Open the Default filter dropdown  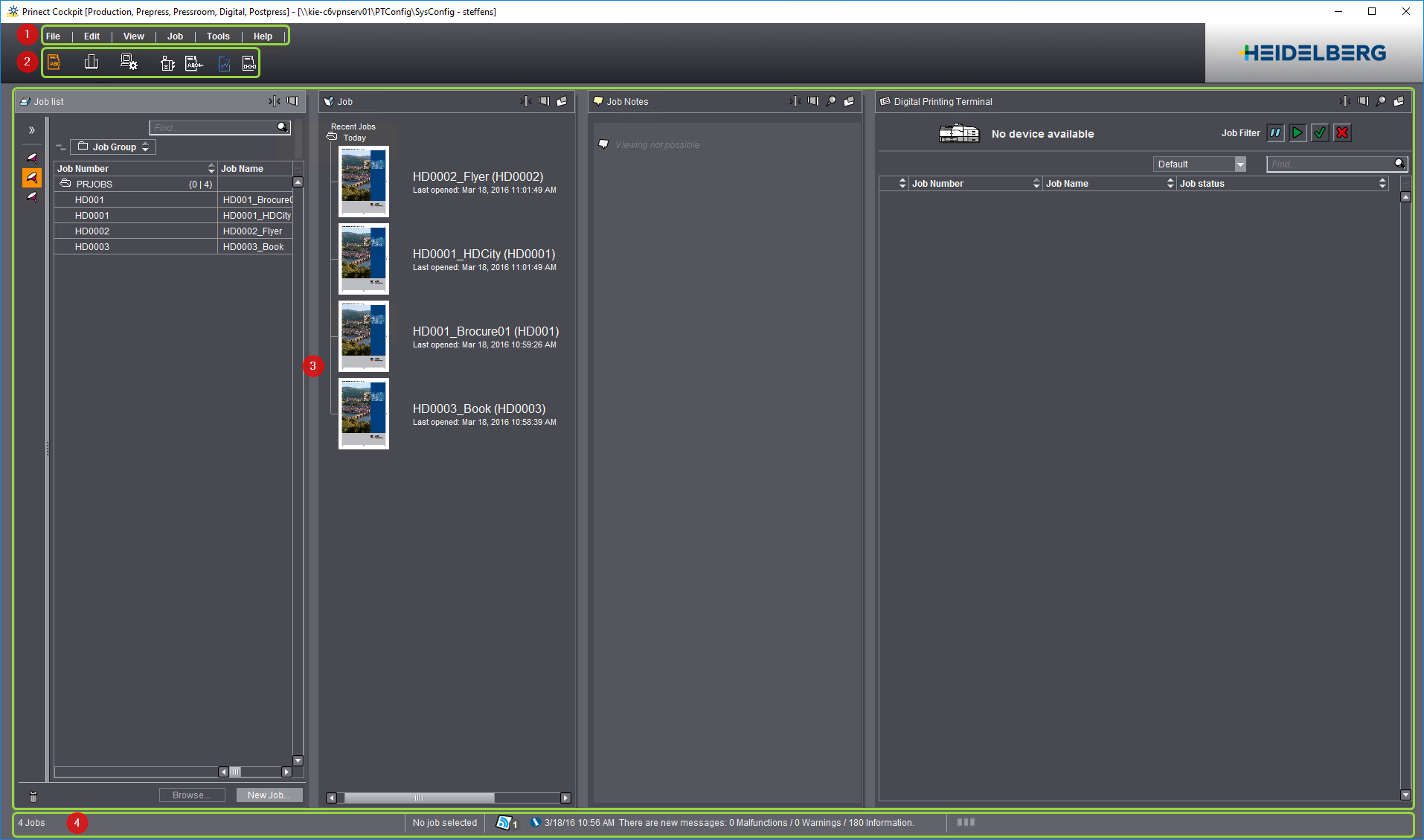click(1239, 164)
